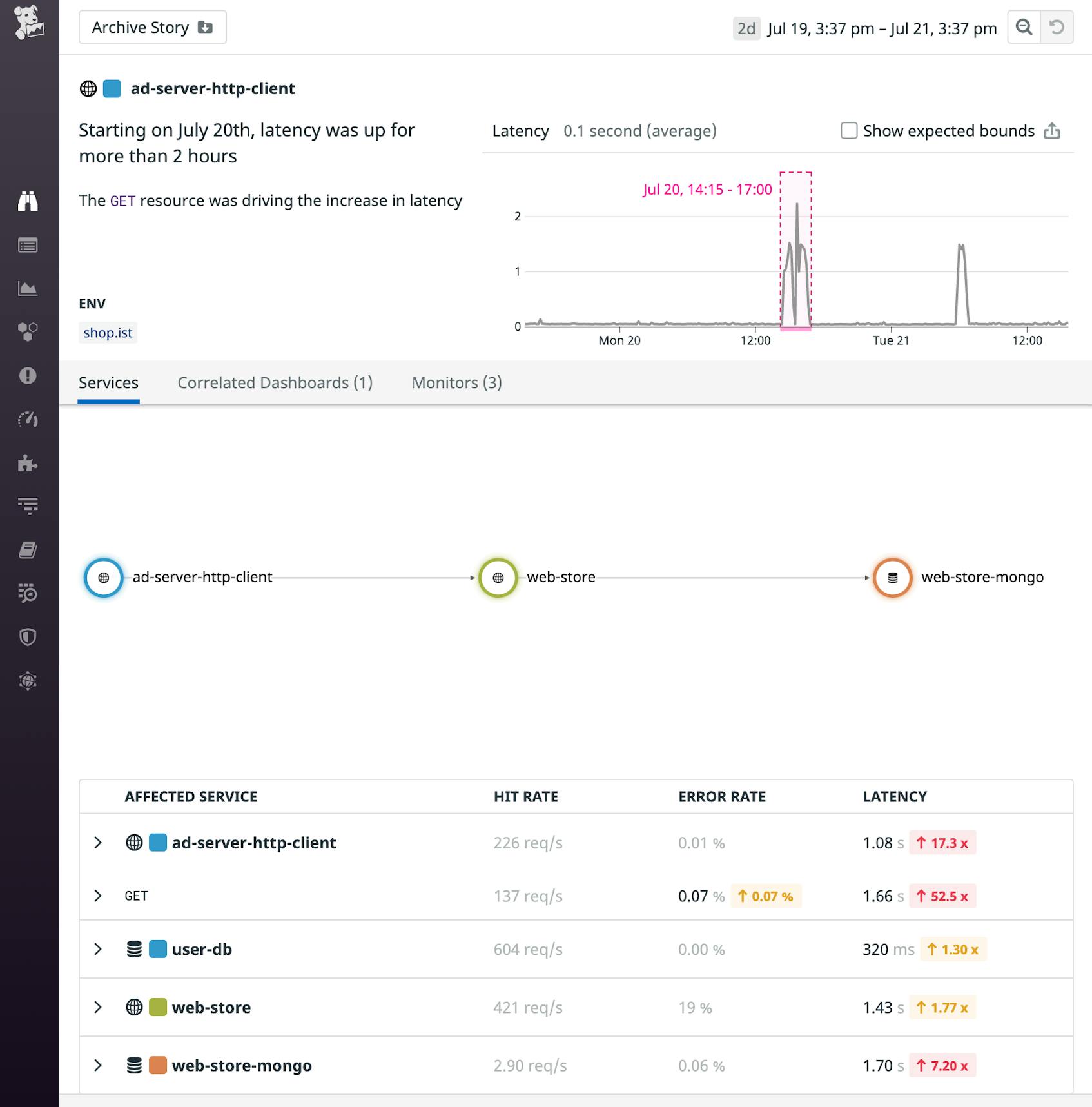1092x1107 pixels.
Task: Click the Jul 19 – Jul 21 time range
Action: (x=881, y=27)
